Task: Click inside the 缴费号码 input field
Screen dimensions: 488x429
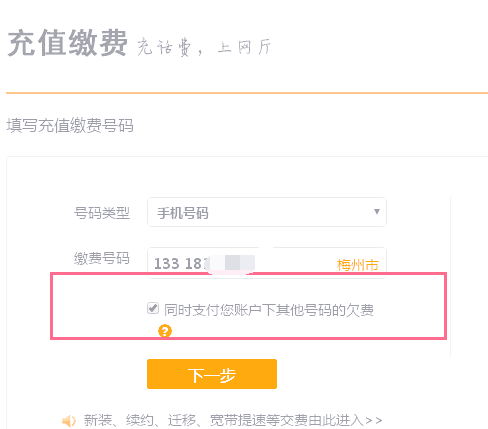Action: coord(267,263)
